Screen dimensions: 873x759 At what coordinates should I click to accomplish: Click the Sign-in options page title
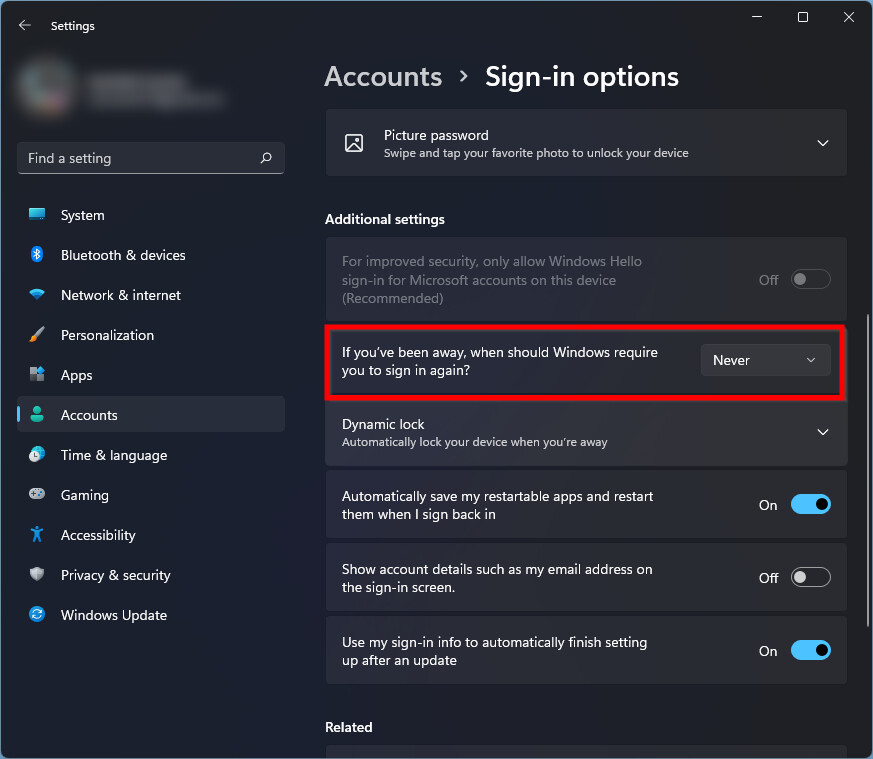(582, 77)
